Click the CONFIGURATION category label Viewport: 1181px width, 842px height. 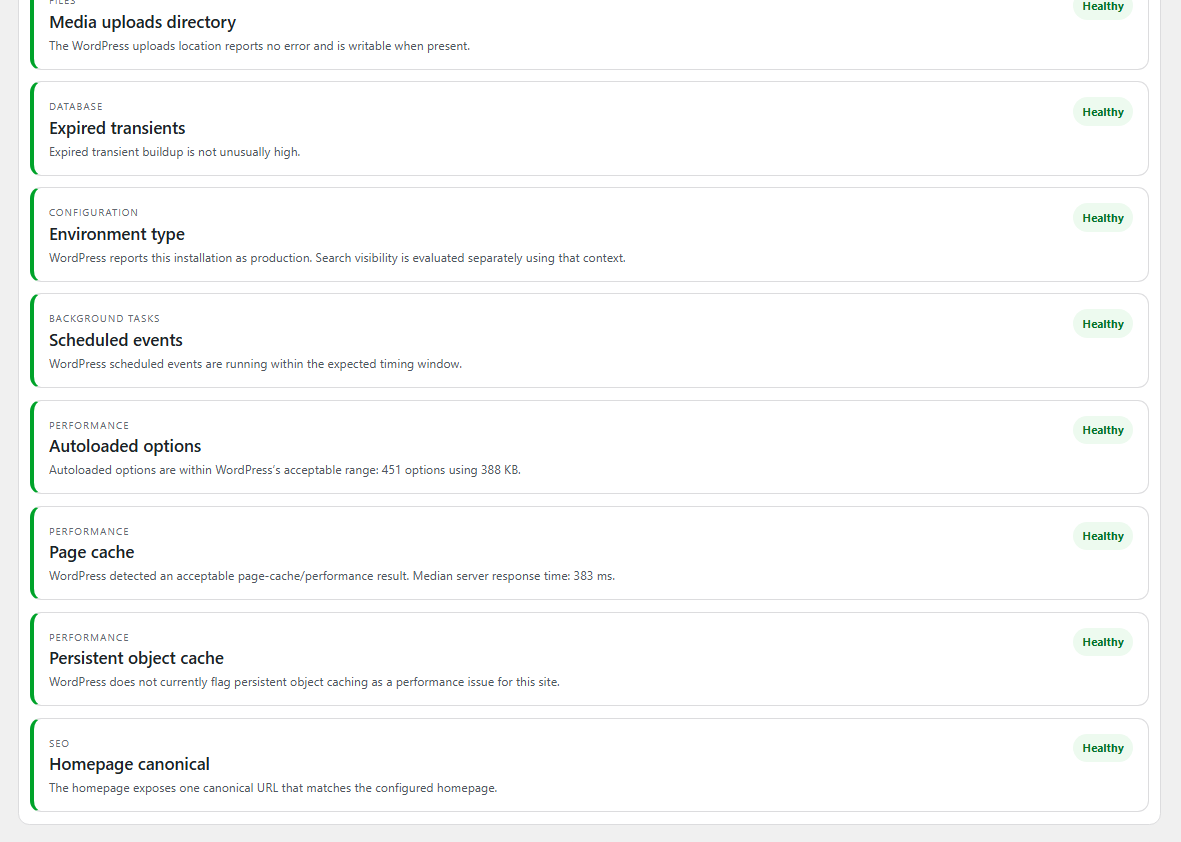[93, 213]
